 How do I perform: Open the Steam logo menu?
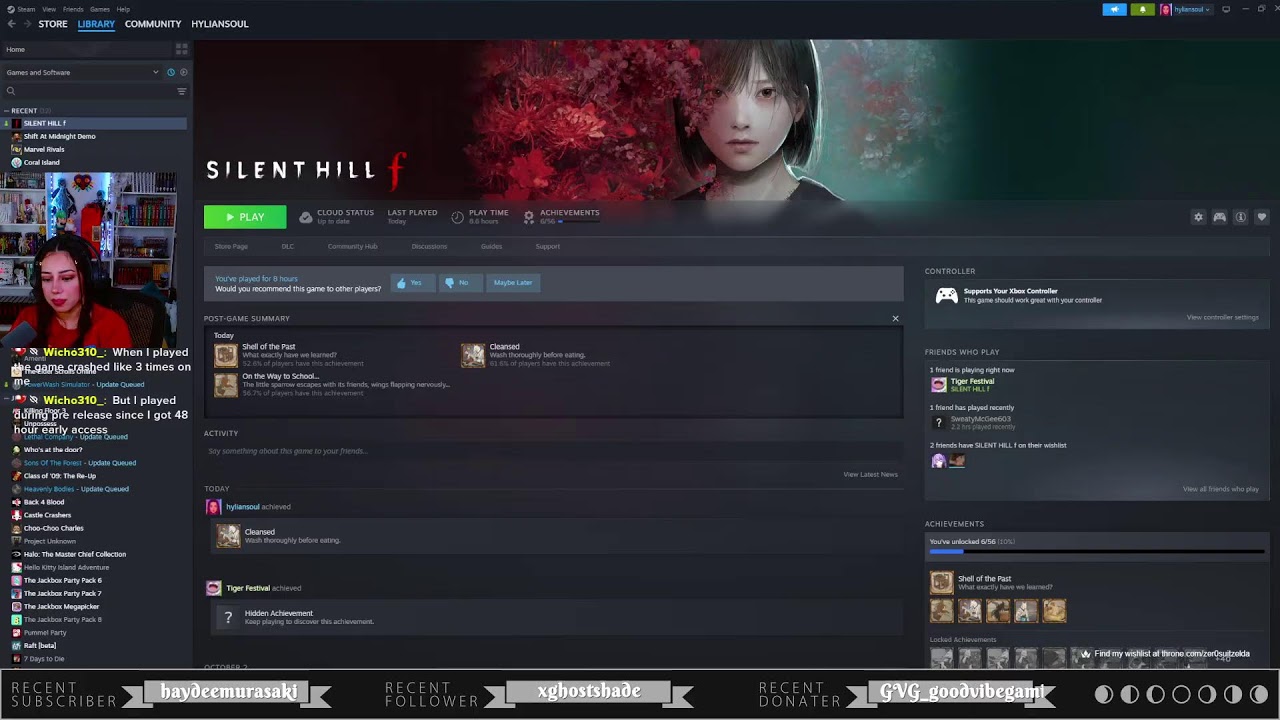21,9
